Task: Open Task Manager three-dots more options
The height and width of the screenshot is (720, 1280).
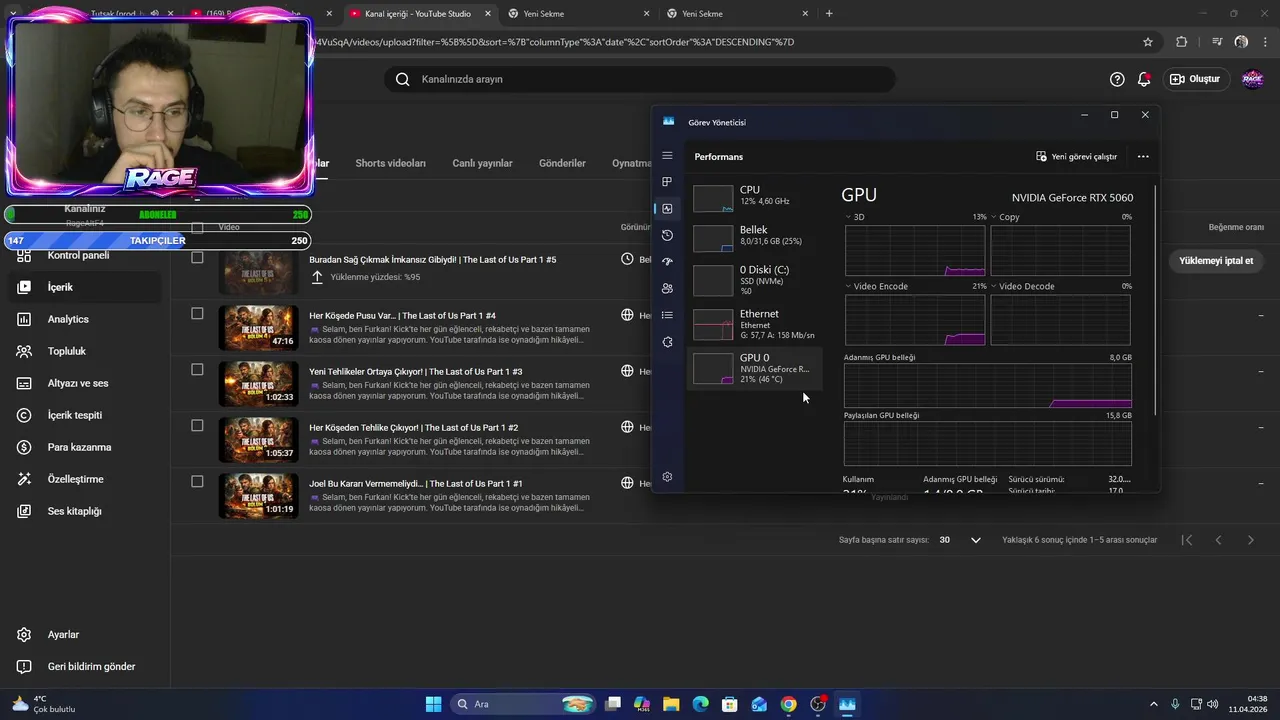Action: (x=1143, y=157)
